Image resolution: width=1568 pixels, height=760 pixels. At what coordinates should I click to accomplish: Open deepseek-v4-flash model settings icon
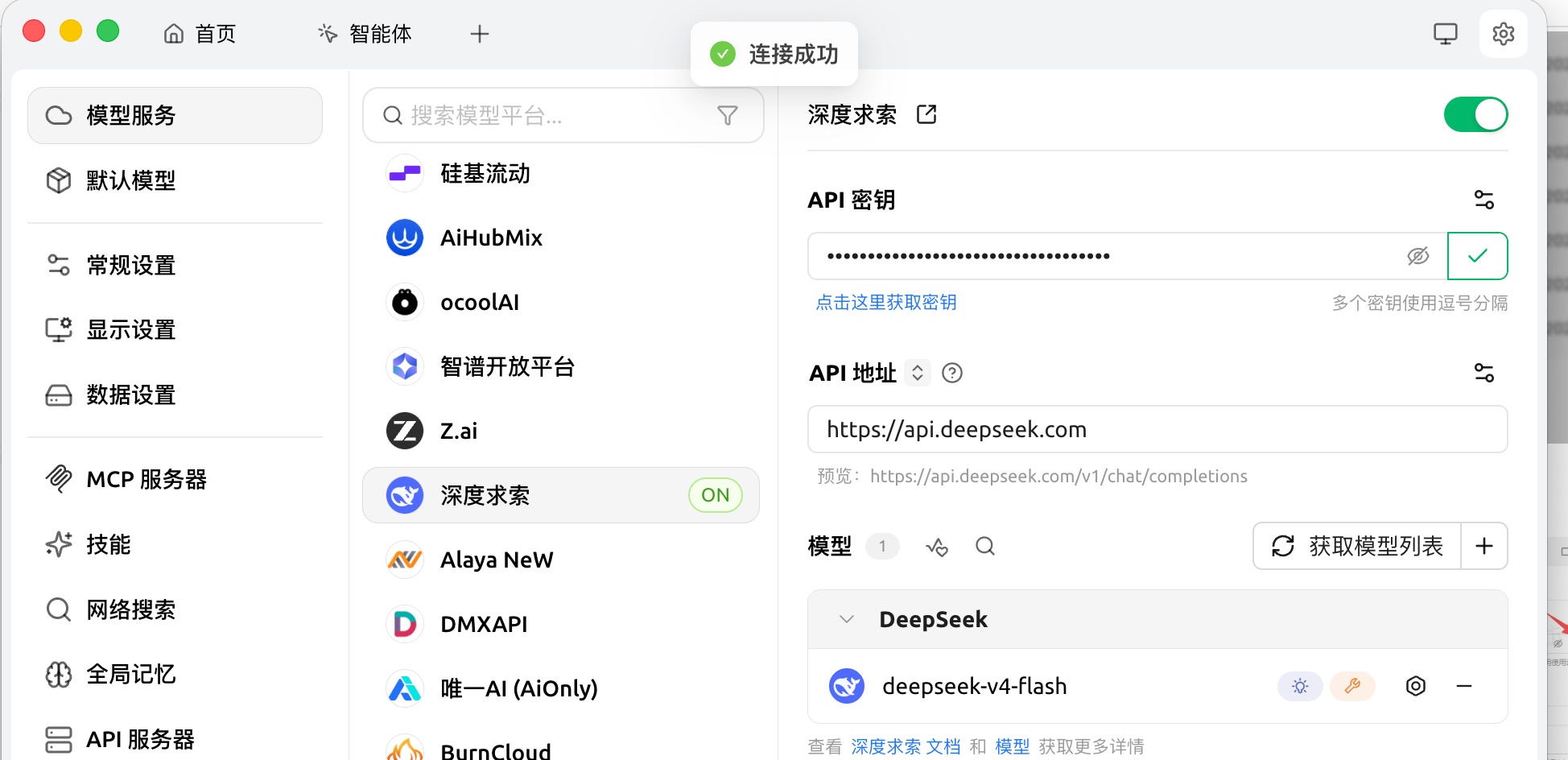(1416, 686)
